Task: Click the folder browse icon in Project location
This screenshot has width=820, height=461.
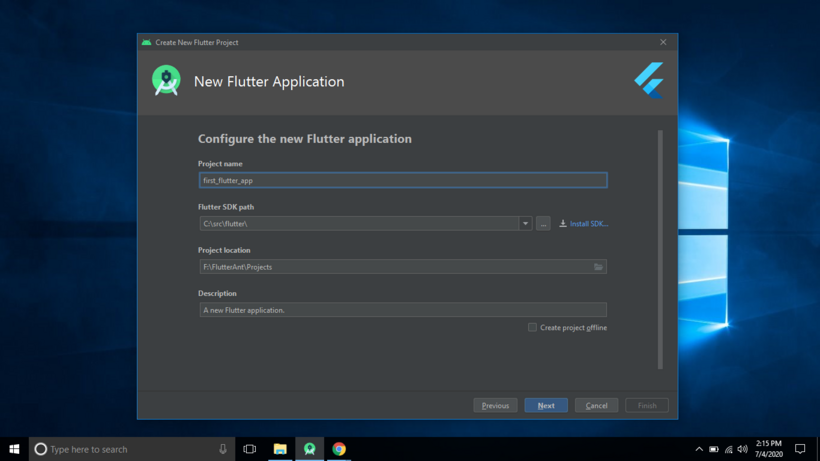Action: pyautogui.click(x=598, y=267)
